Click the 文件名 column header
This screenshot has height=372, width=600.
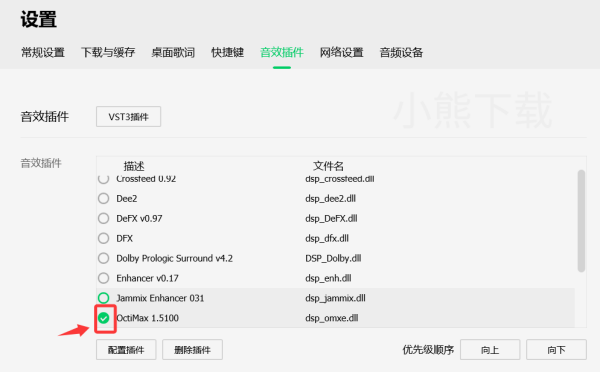(x=328, y=166)
